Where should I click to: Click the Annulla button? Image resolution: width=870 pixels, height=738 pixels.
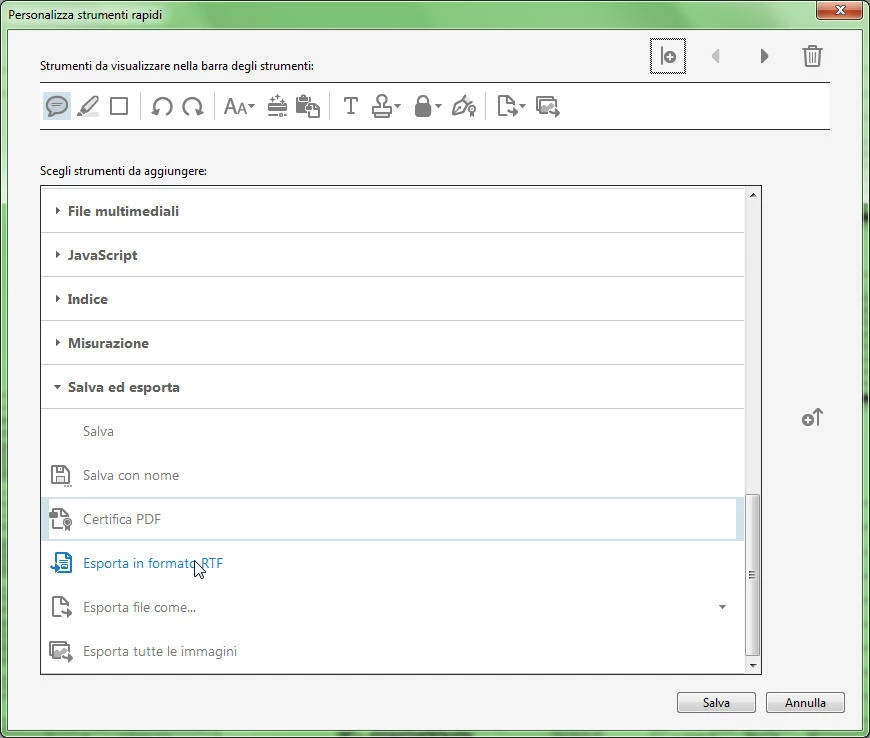805,702
